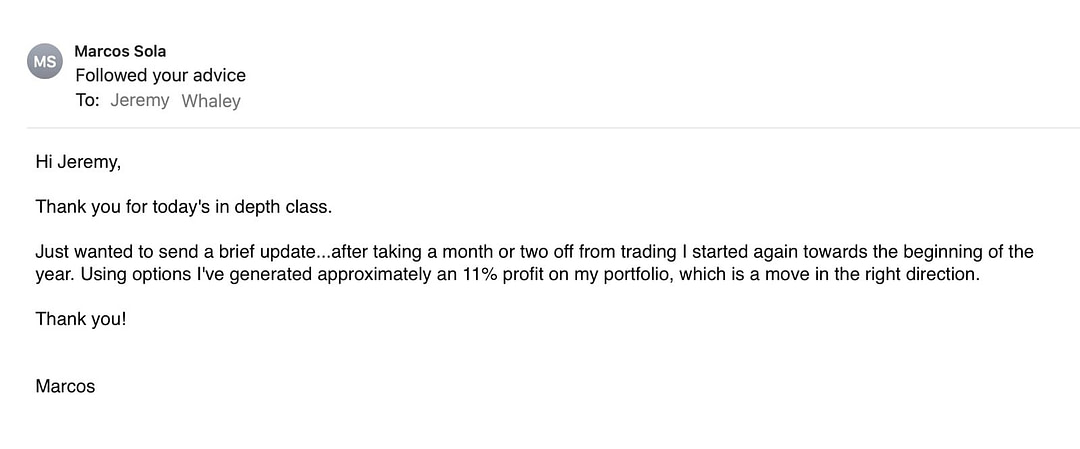Select the Jeremy recipient name
This screenshot has width=1080, height=449.
click(139, 100)
